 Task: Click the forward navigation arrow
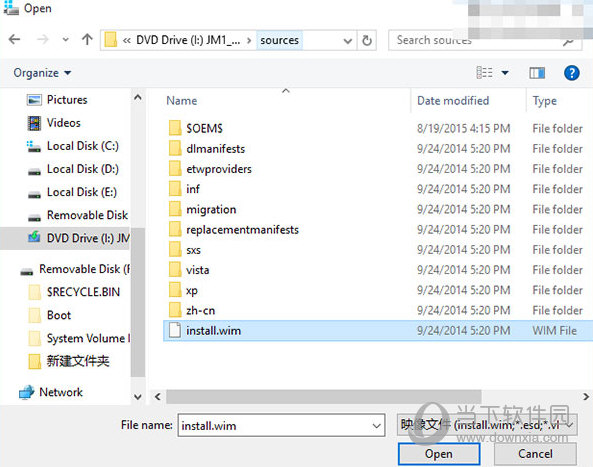pyautogui.click(x=43, y=39)
